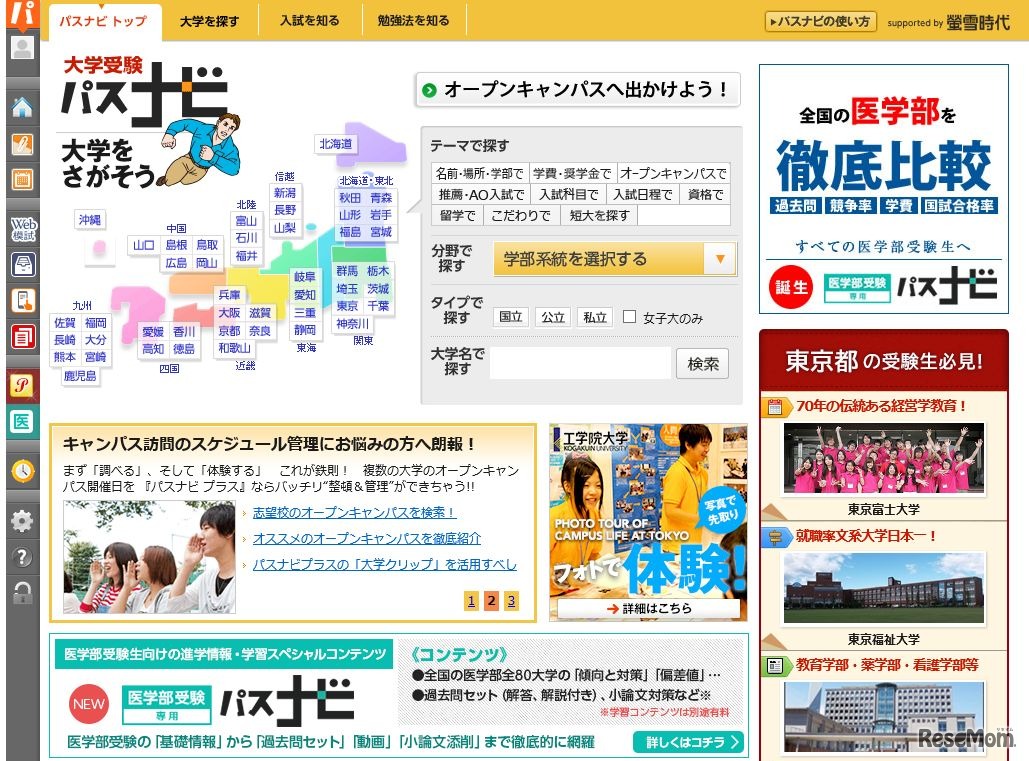1029x761 pixels.
Task: Search by こだわりで theme
Action: pos(521,216)
